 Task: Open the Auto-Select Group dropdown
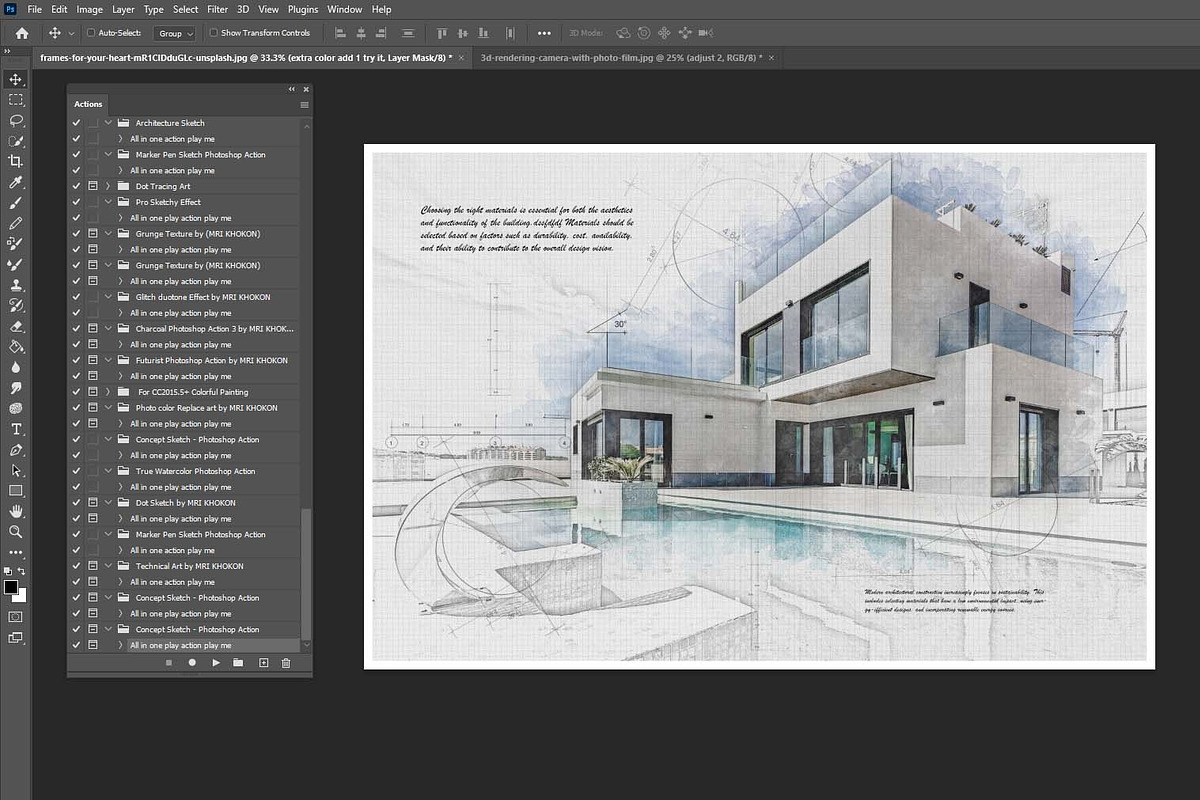[x=175, y=33]
